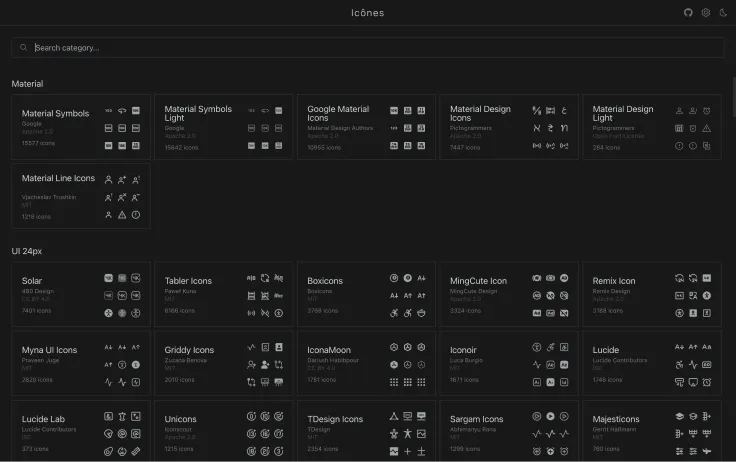Open the Material Design Light collection
The image size is (736, 462).
652,127
